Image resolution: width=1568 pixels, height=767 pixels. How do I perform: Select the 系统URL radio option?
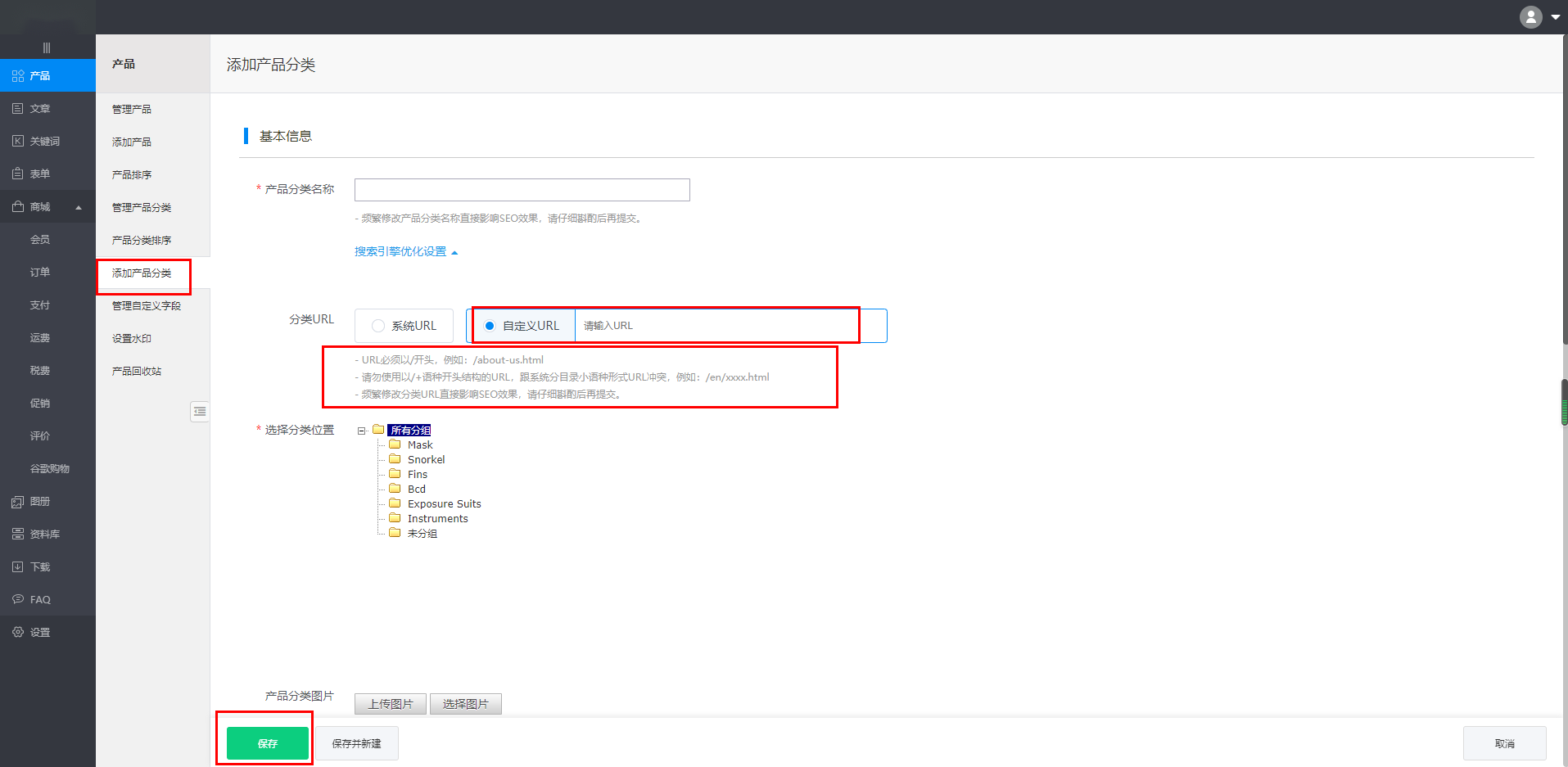378,326
